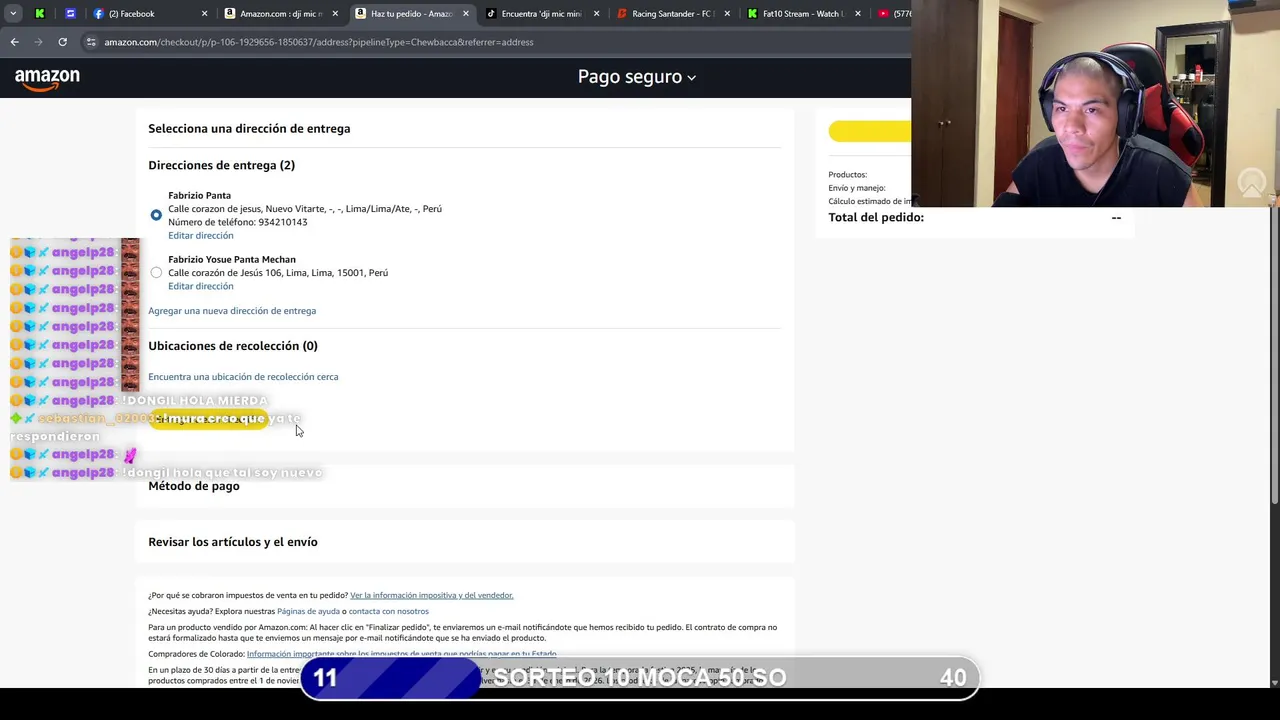Click the Direcciones de entrega (2) heading
This screenshot has width=1280, height=720.
pos(221,165)
